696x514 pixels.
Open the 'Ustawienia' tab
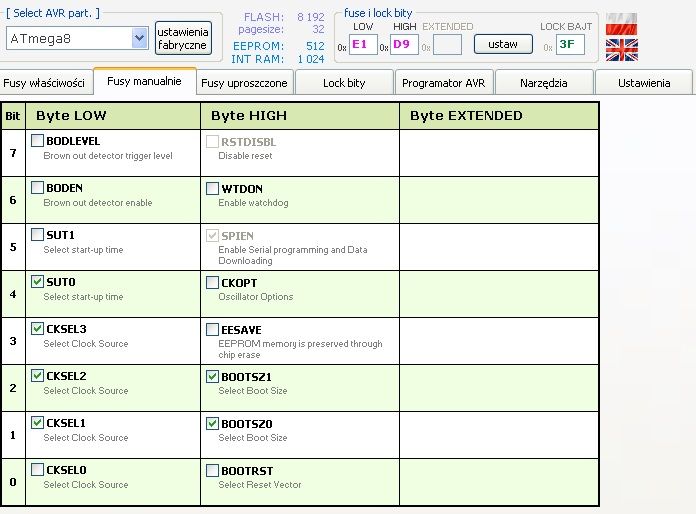coord(644,83)
